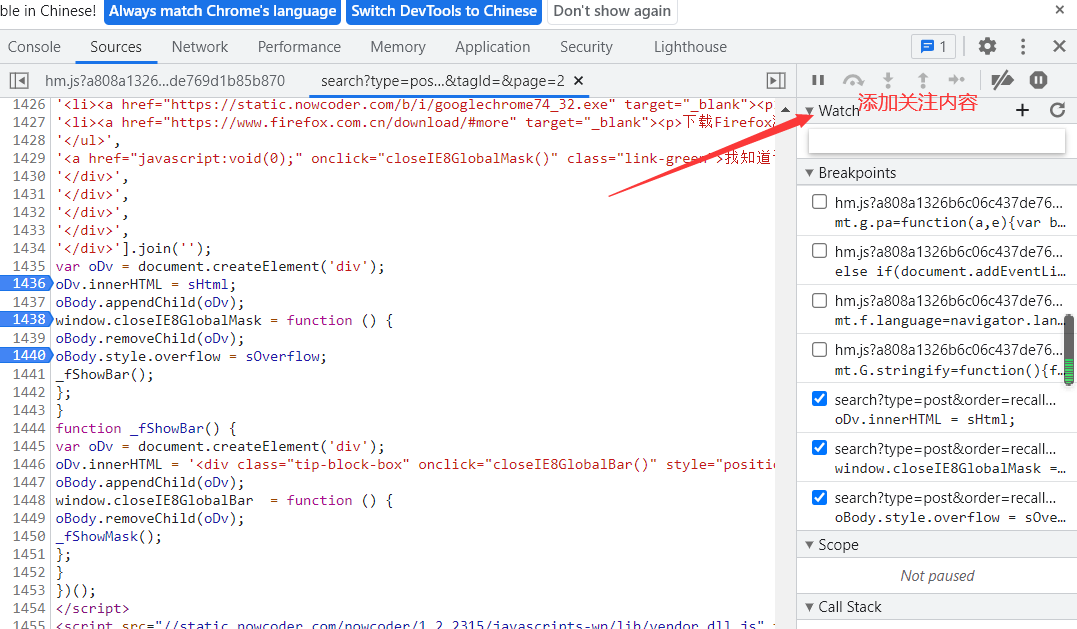1077x629 pixels.
Task: Close the DevTools panel
Action: click(x=1059, y=46)
